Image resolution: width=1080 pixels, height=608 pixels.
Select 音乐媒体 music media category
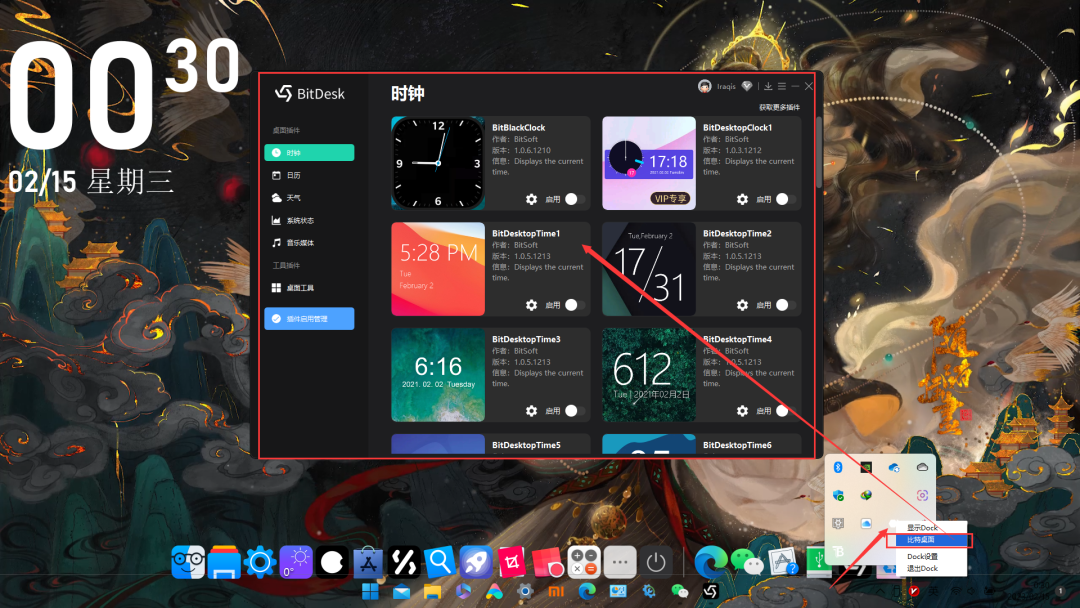pyautogui.click(x=299, y=243)
